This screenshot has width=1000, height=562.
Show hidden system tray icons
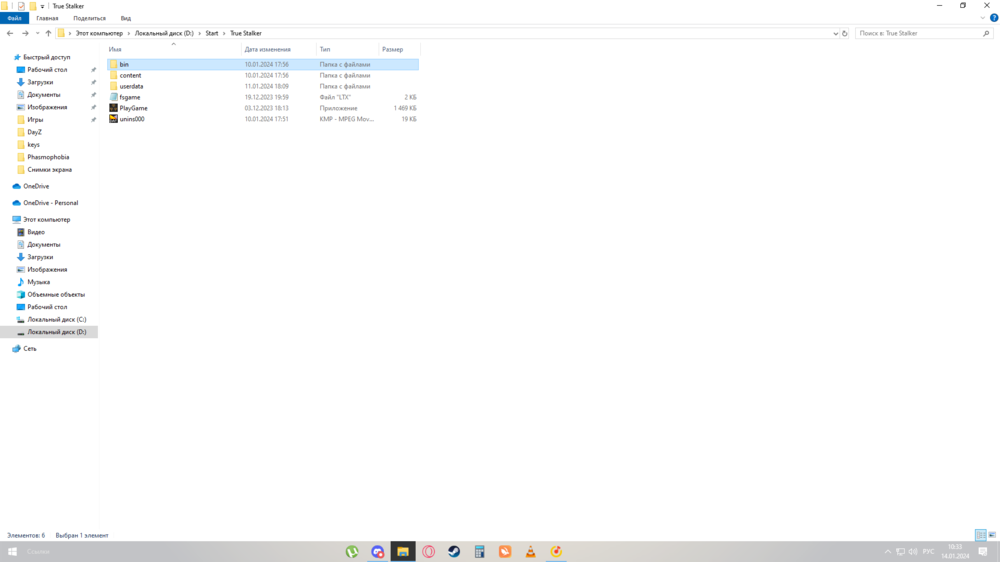point(888,552)
